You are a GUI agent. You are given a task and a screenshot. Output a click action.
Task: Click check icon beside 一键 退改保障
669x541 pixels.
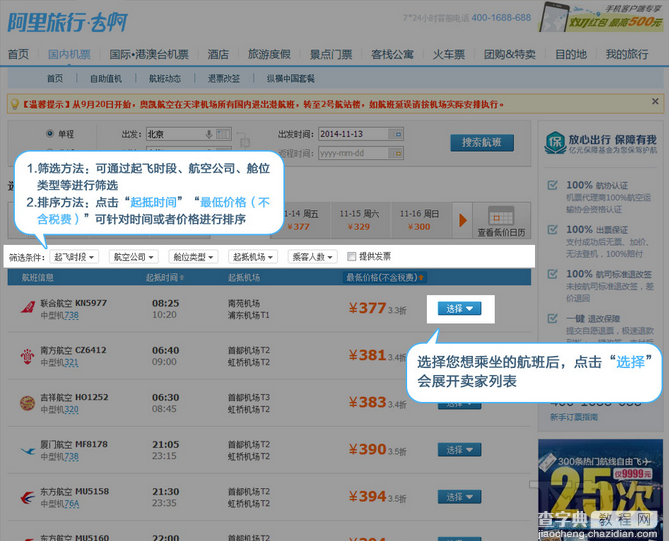click(x=553, y=318)
